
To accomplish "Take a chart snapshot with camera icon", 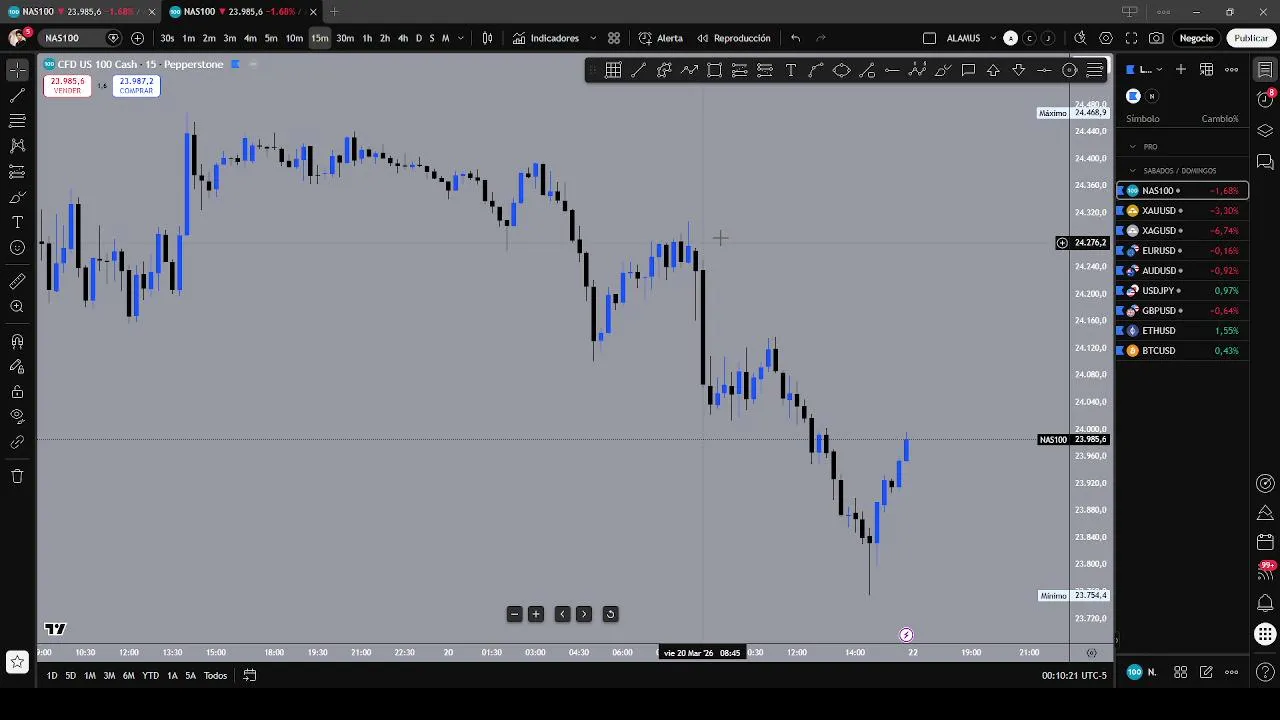I will (1156, 38).
